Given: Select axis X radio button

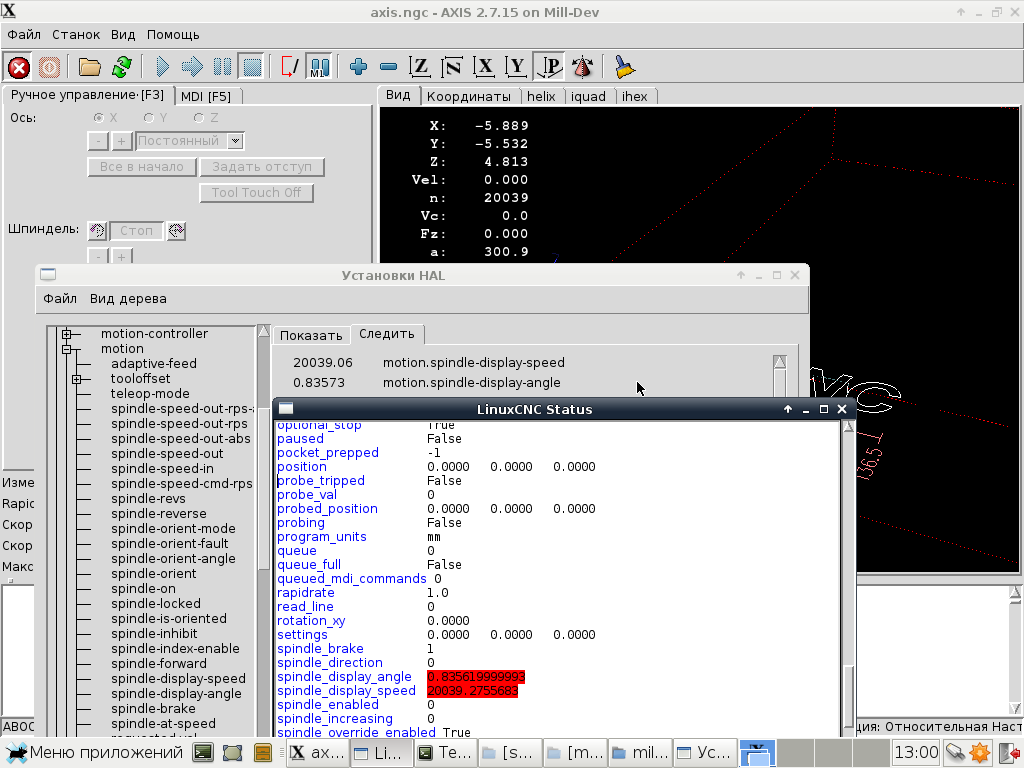Looking at the screenshot, I should pos(99,118).
